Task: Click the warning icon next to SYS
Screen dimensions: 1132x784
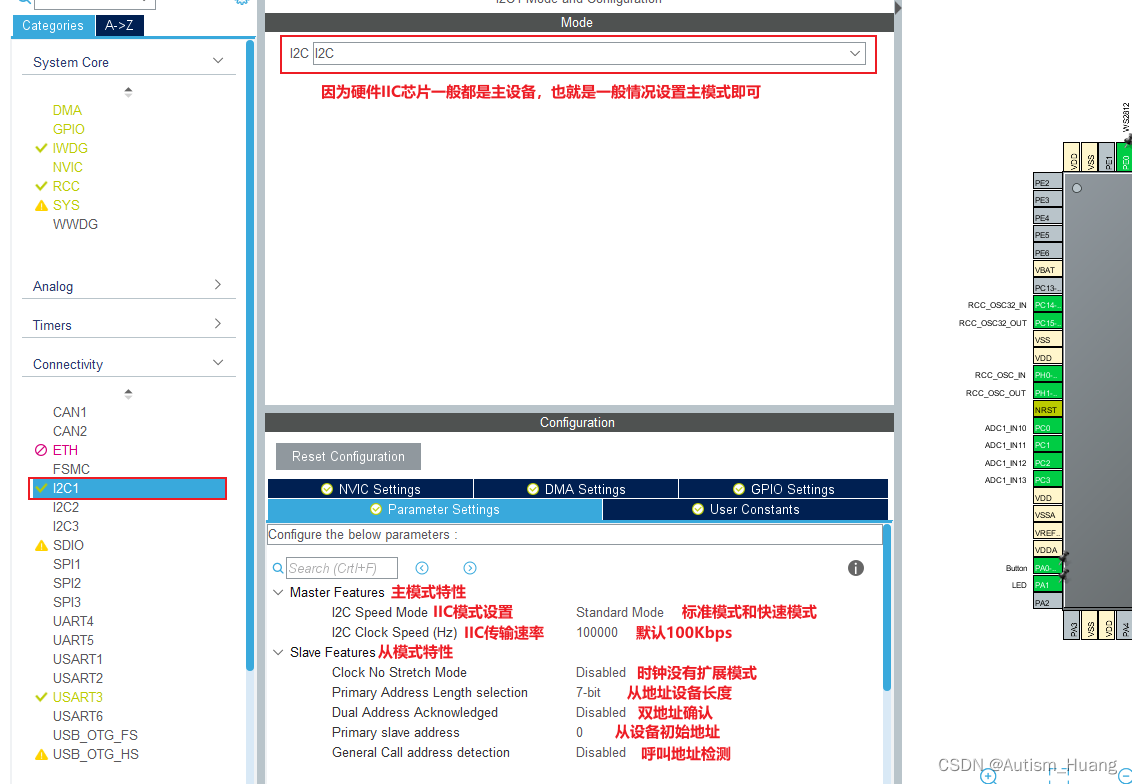Action: click(x=42, y=206)
